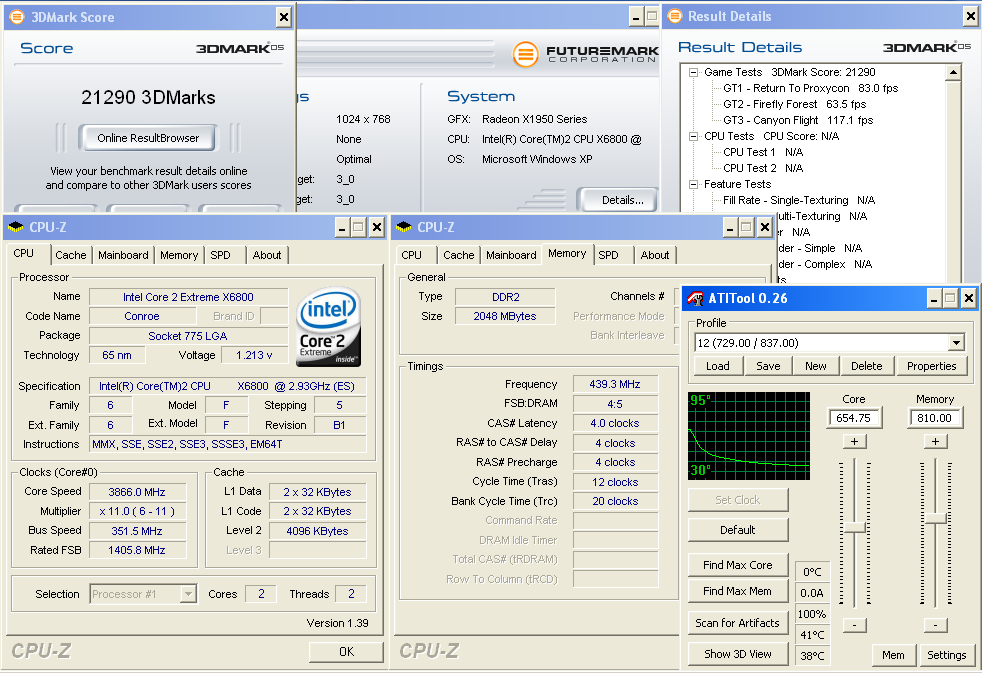The image size is (982, 673).
Task: Click the Result Details scrollbar up arrow
Action: [x=953, y=73]
